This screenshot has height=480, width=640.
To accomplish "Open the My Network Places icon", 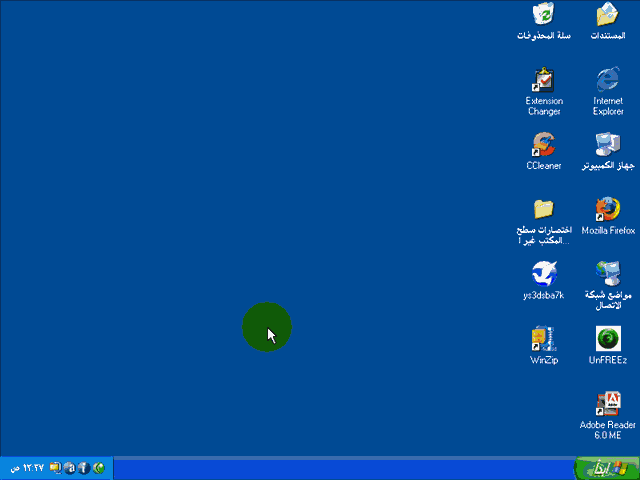I will tap(608, 274).
